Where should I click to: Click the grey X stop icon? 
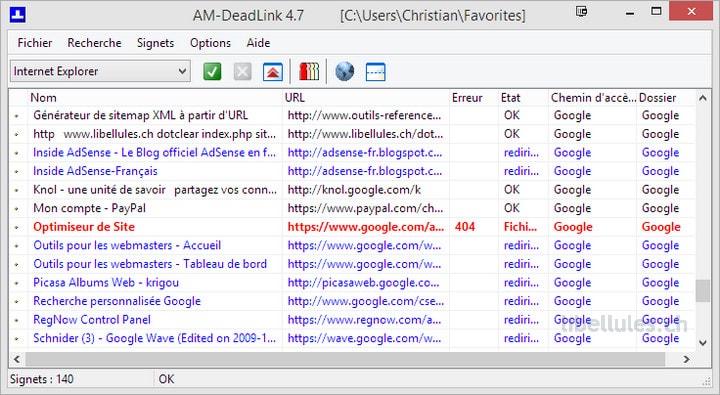point(242,72)
